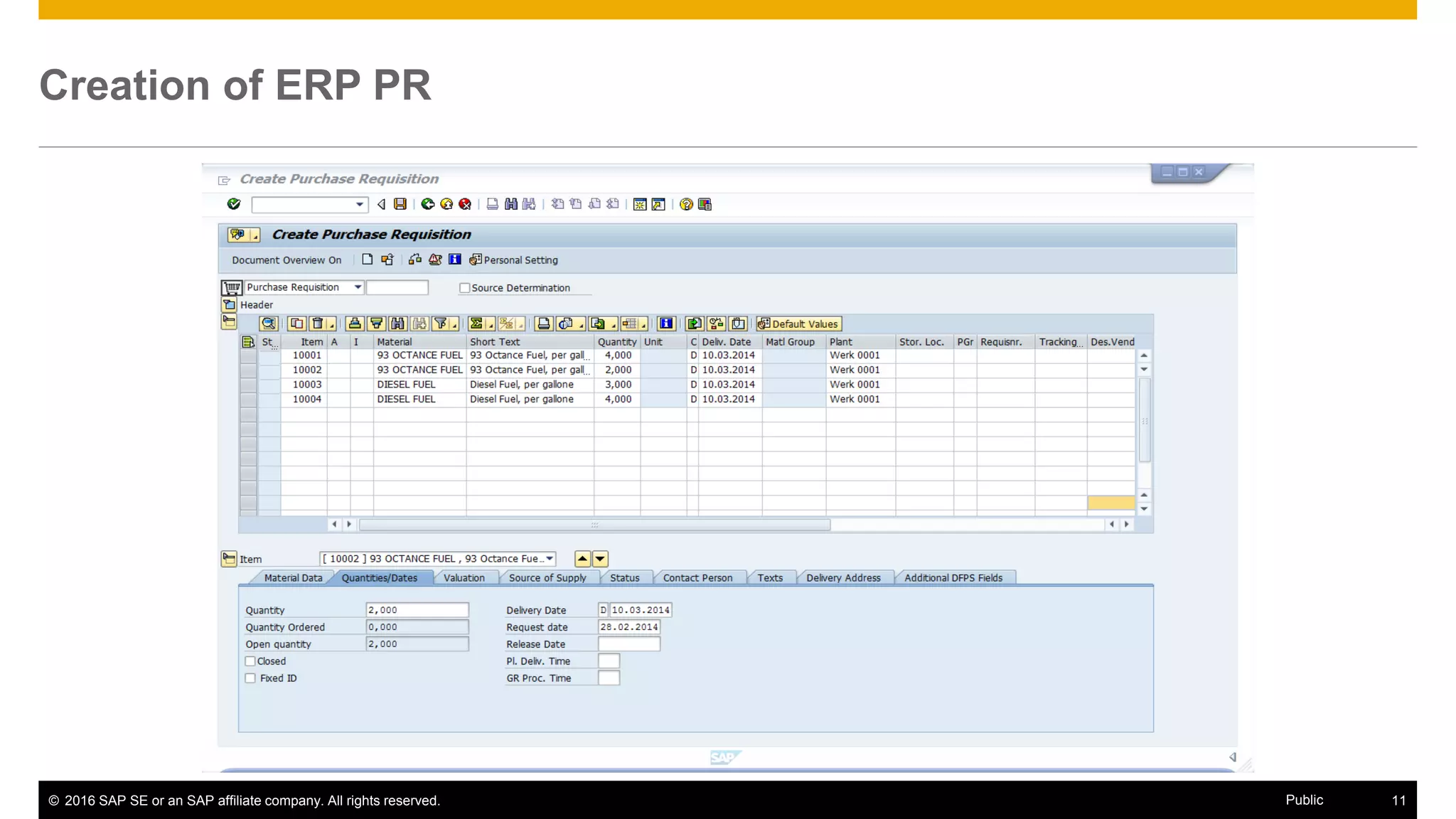This screenshot has width=1456, height=819.
Task: Click the Messages warning triangle icon
Action: click(x=435, y=259)
